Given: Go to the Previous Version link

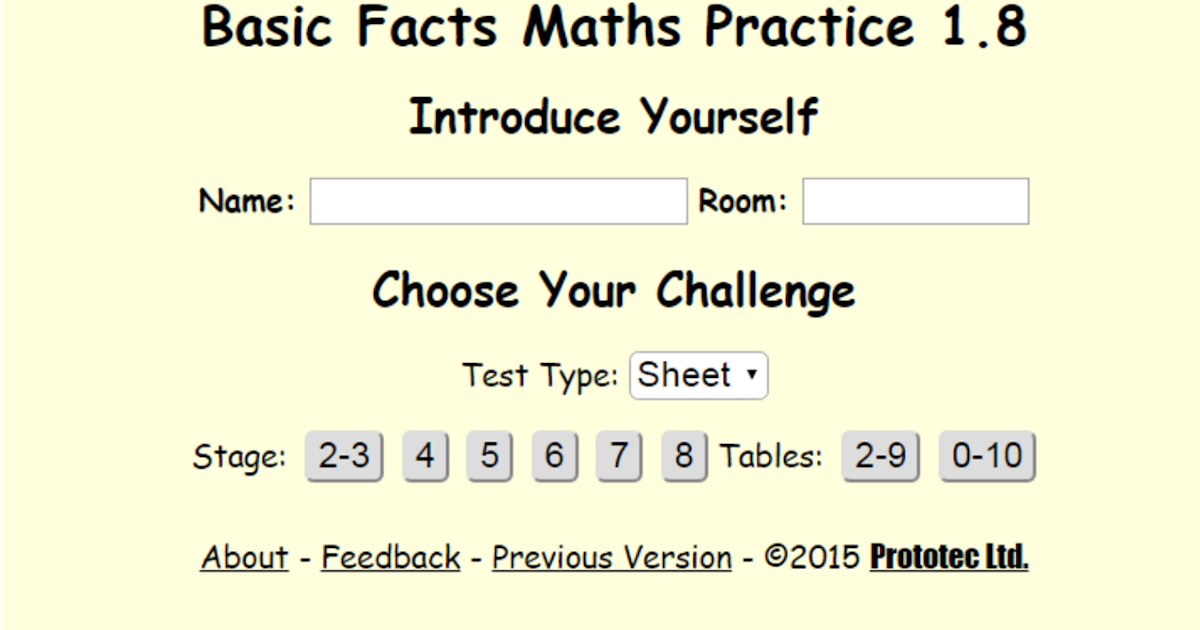Looking at the screenshot, I should coord(612,557).
